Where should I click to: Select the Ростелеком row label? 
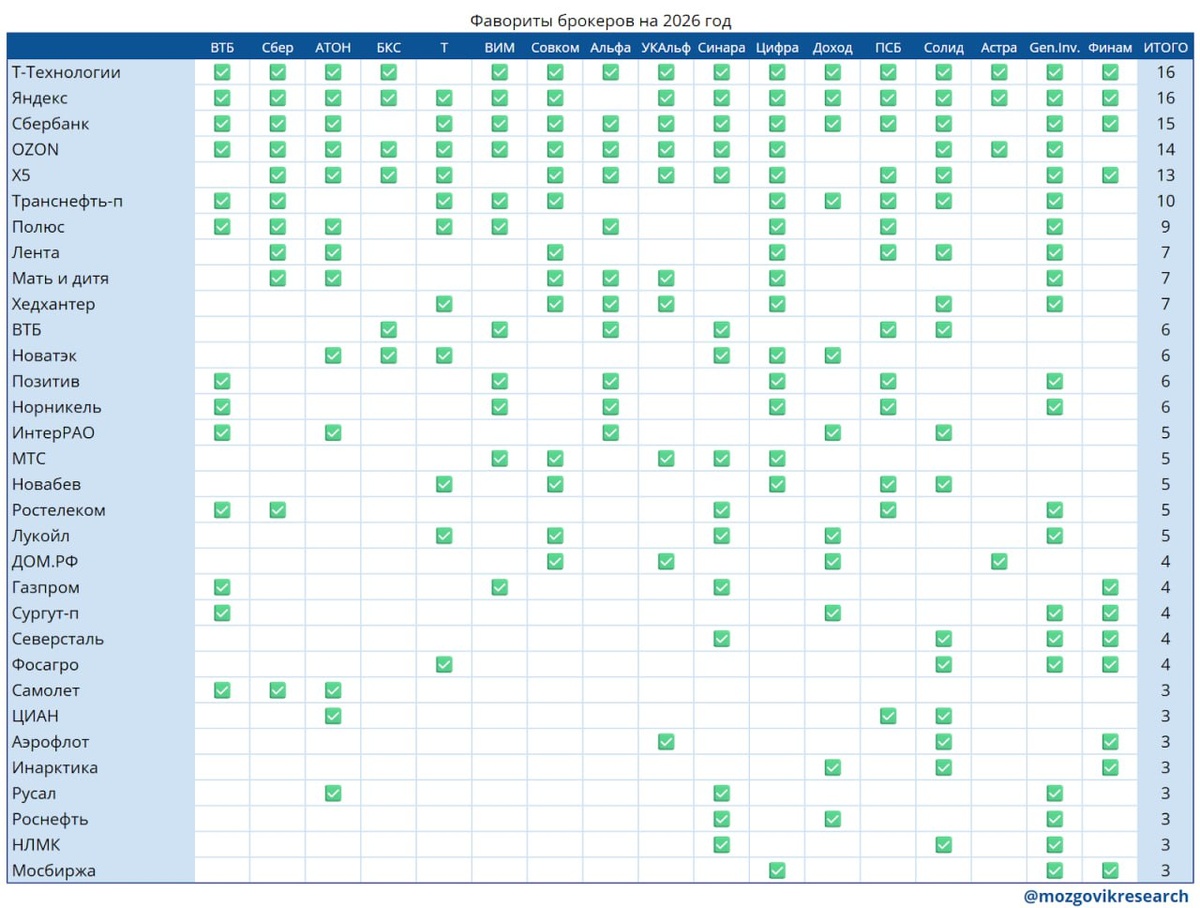pyautogui.click(x=59, y=510)
